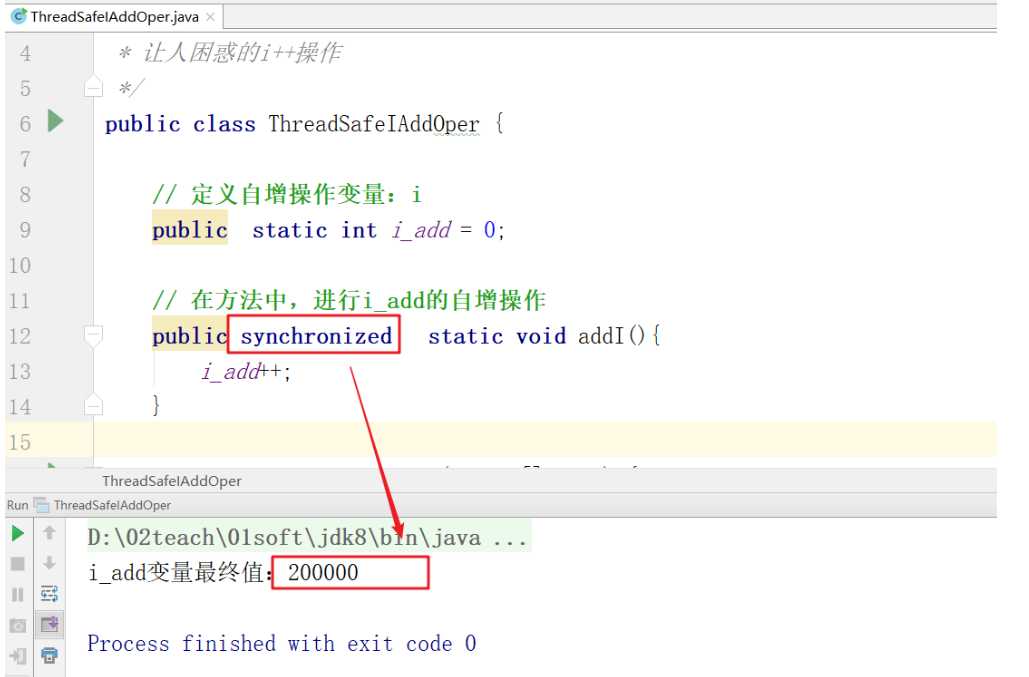Click the java command line in console
The height and width of the screenshot is (677, 1029).
pos(307,538)
